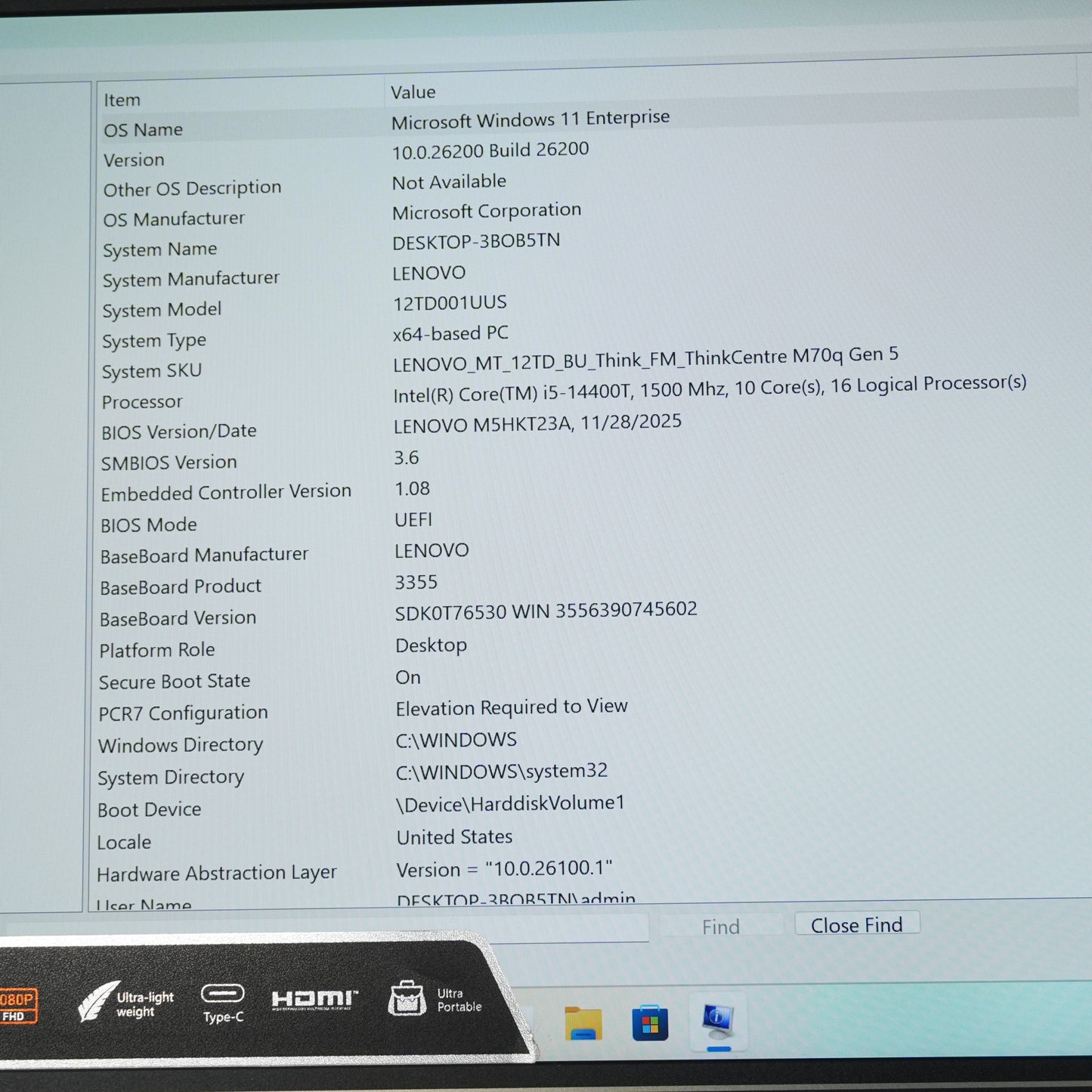1092x1092 pixels.
Task: Select the BaseBoard Version row
Action: point(178,619)
